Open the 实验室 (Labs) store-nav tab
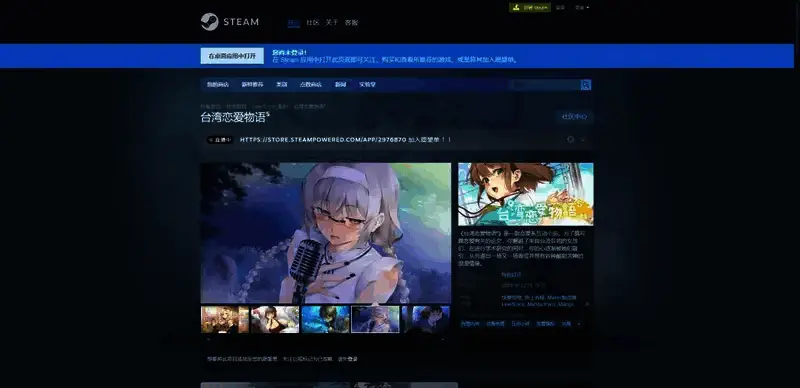Viewport: 800px width, 388px height. point(367,85)
